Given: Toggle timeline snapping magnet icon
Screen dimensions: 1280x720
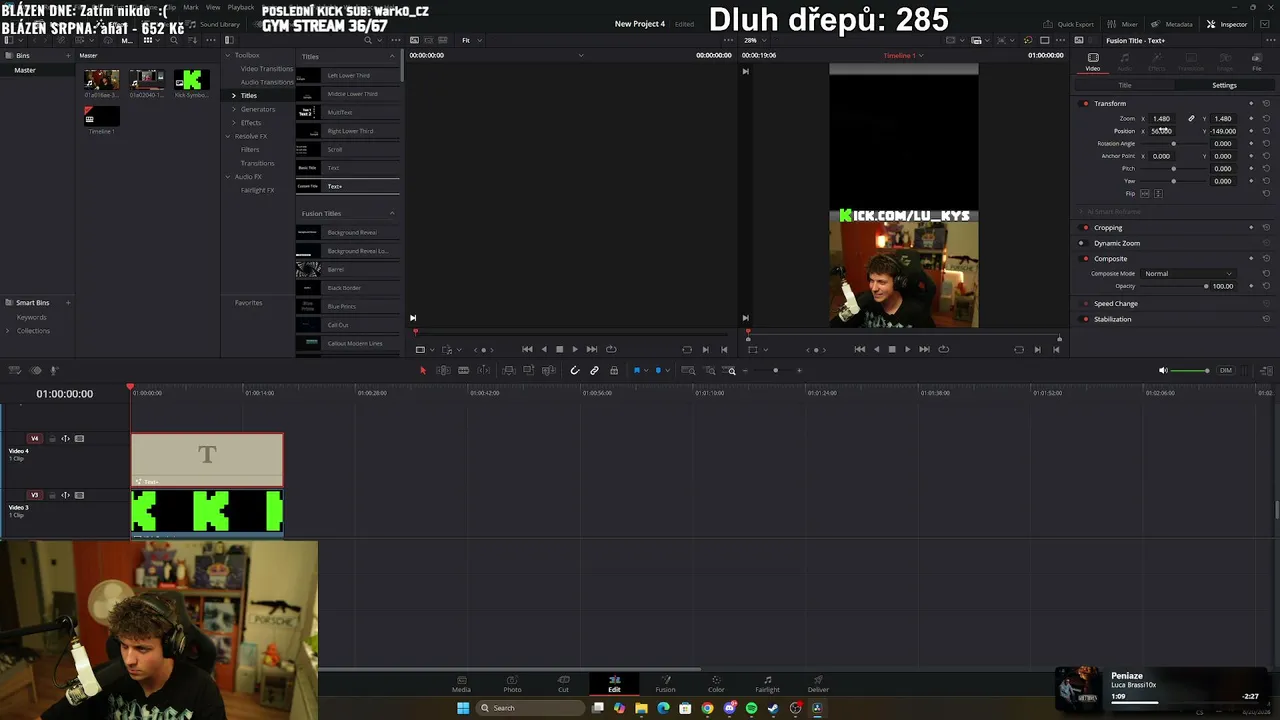Looking at the screenshot, I should [575, 370].
